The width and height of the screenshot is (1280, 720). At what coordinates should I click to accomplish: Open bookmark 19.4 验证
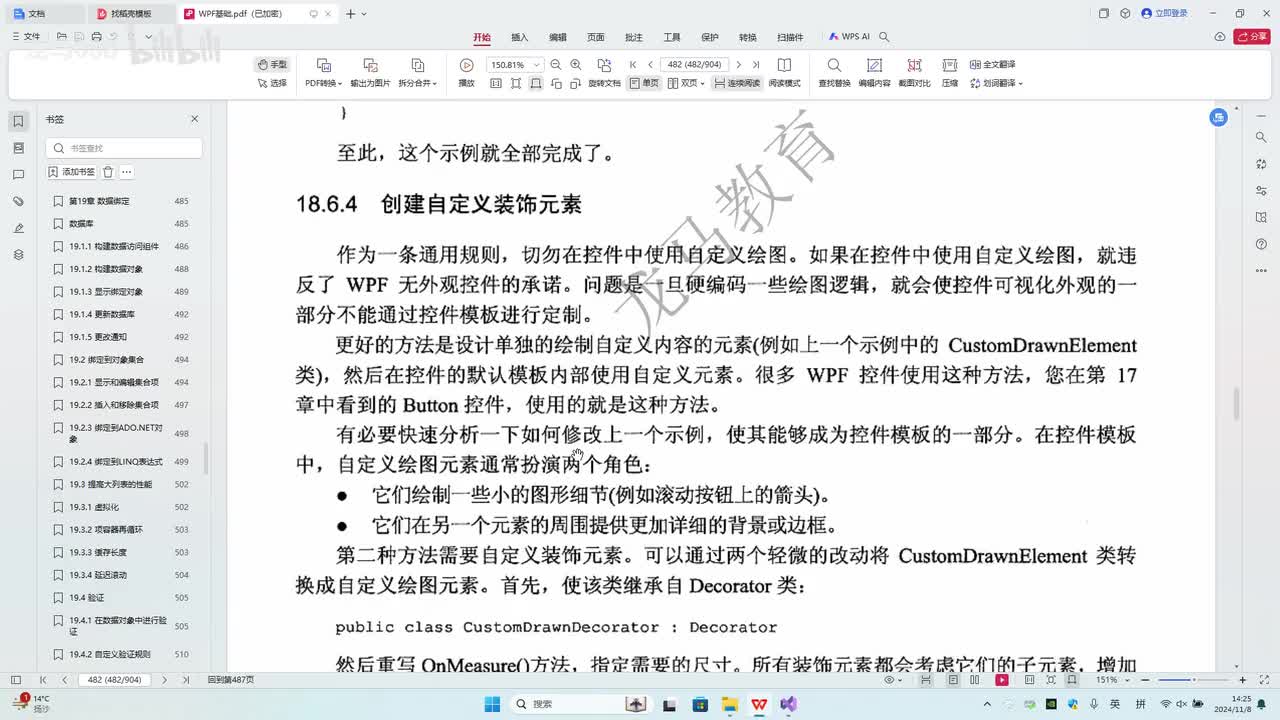(x=120, y=598)
